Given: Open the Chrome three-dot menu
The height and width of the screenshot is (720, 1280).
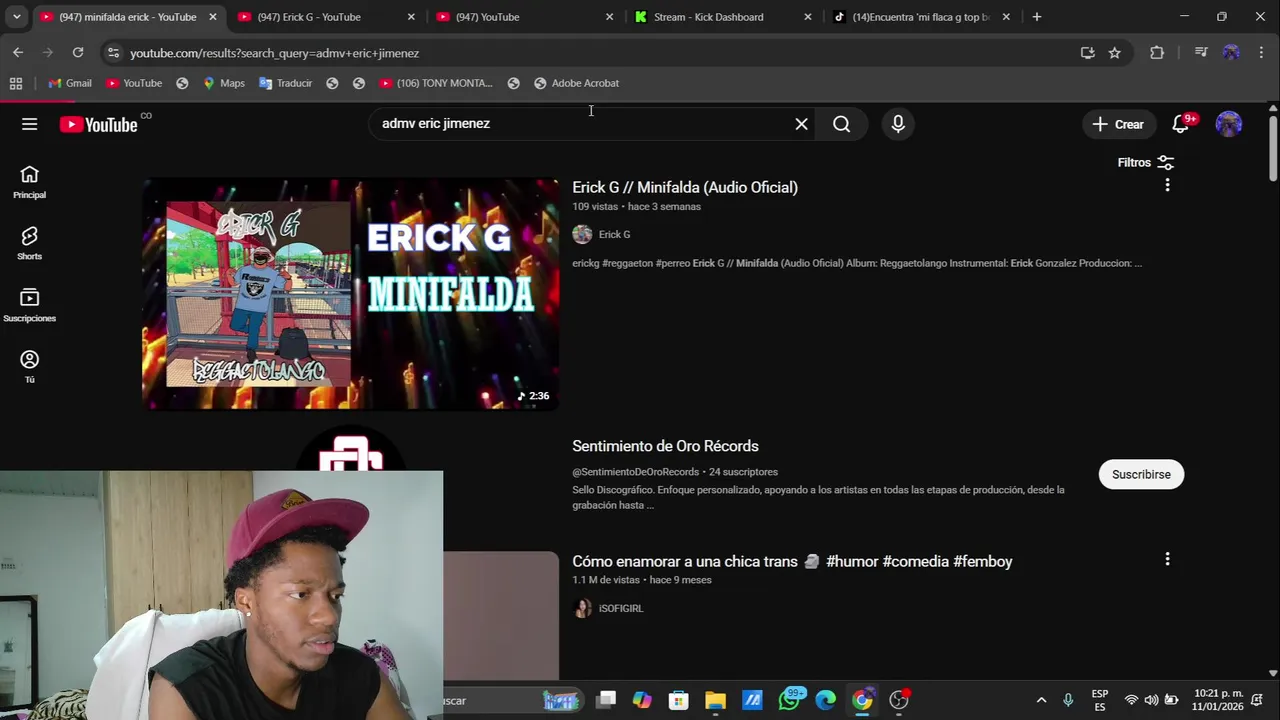Looking at the screenshot, I should [1260, 53].
